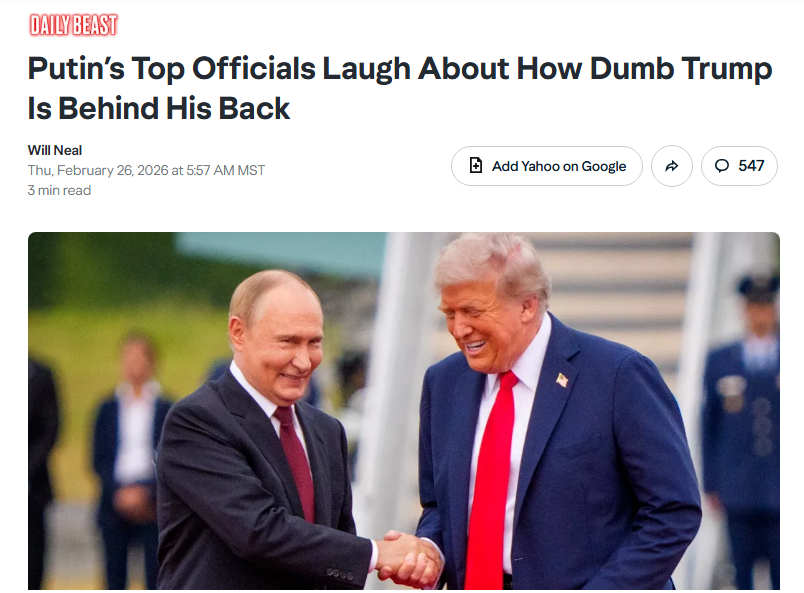Open author Will Neal's profile

[55, 150]
